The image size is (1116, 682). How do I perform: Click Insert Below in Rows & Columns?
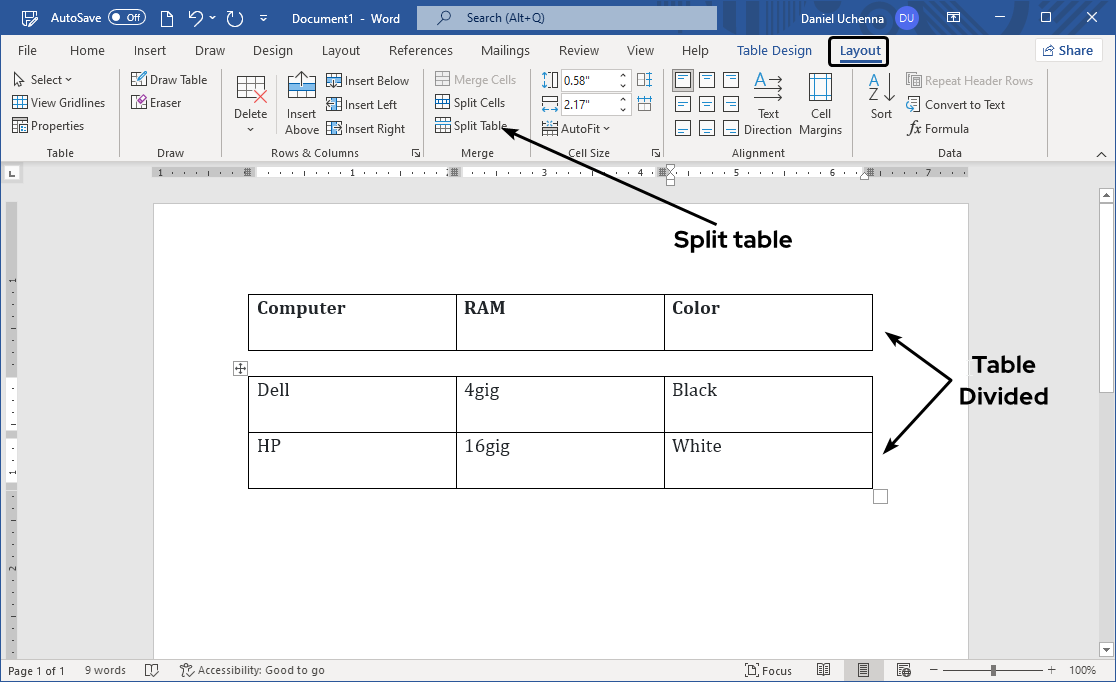(368, 80)
